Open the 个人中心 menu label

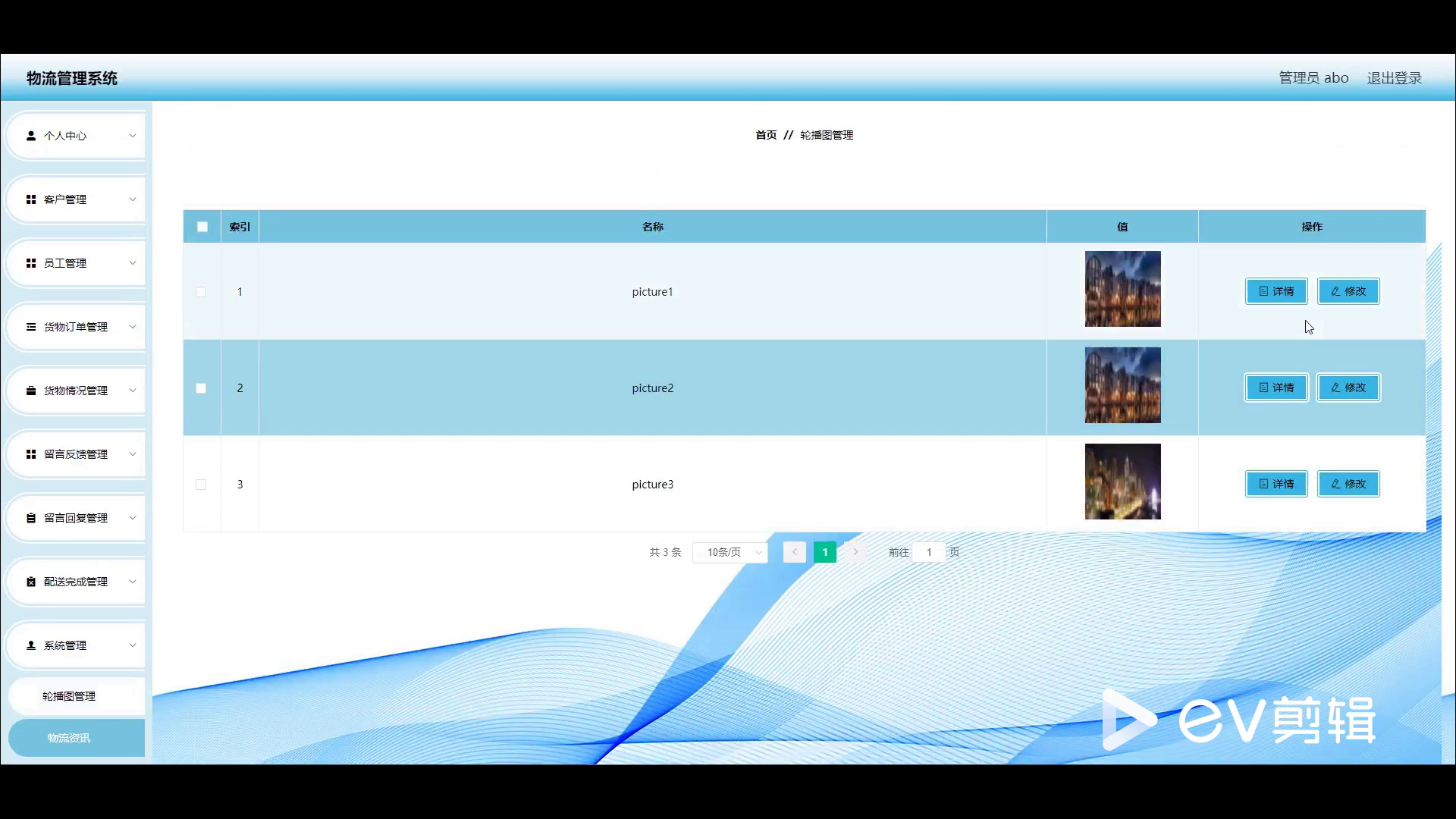coord(65,136)
